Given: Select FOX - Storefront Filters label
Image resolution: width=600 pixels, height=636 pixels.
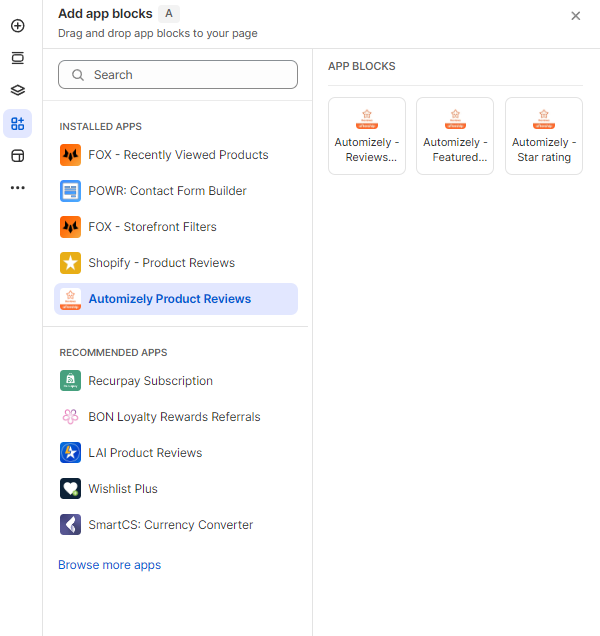Looking at the screenshot, I should coord(152,227).
